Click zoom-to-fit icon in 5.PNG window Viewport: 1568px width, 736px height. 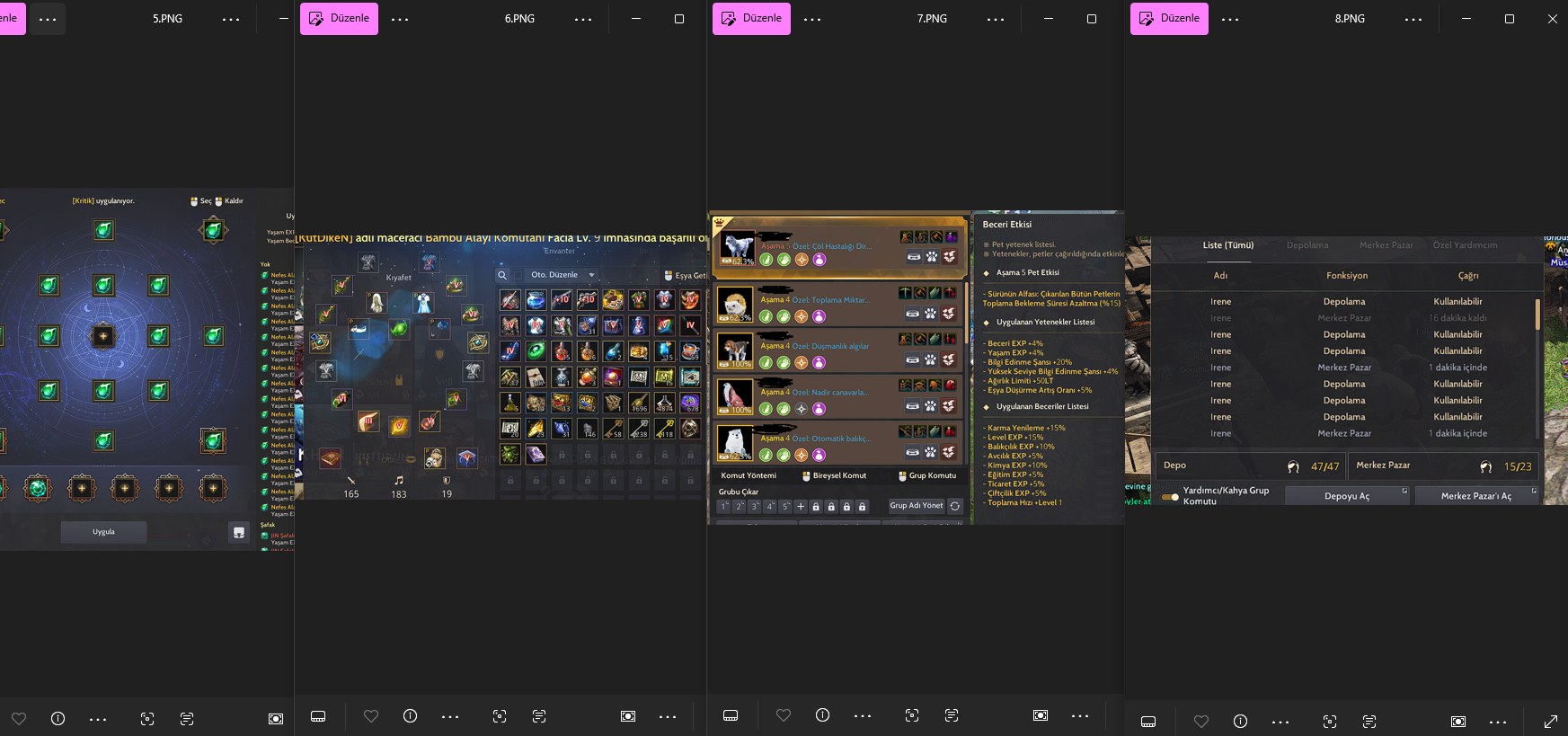pos(276,719)
